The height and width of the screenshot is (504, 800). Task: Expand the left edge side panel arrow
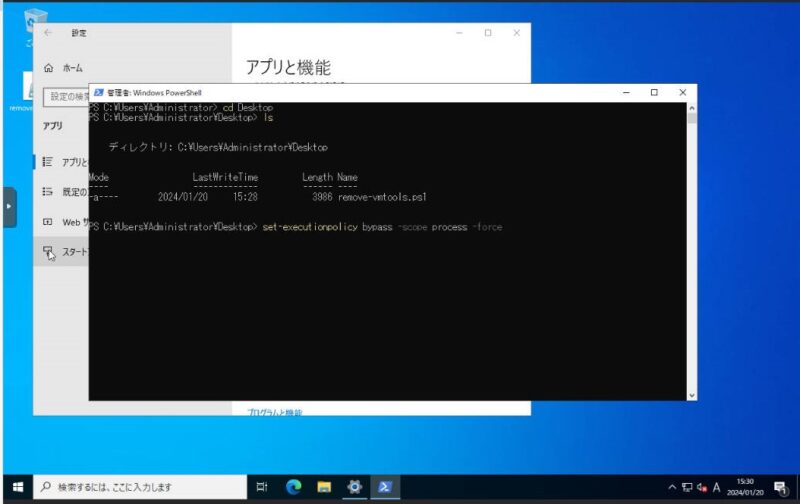[x=9, y=207]
